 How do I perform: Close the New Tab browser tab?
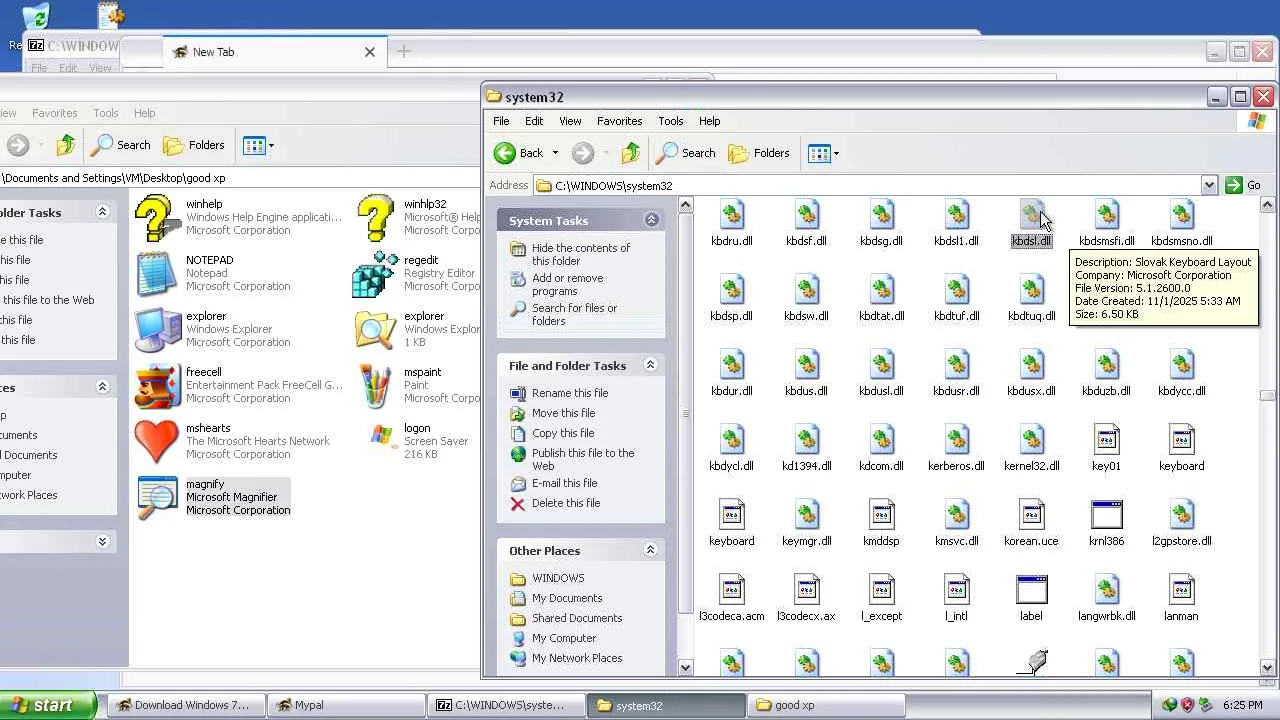(370, 52)
